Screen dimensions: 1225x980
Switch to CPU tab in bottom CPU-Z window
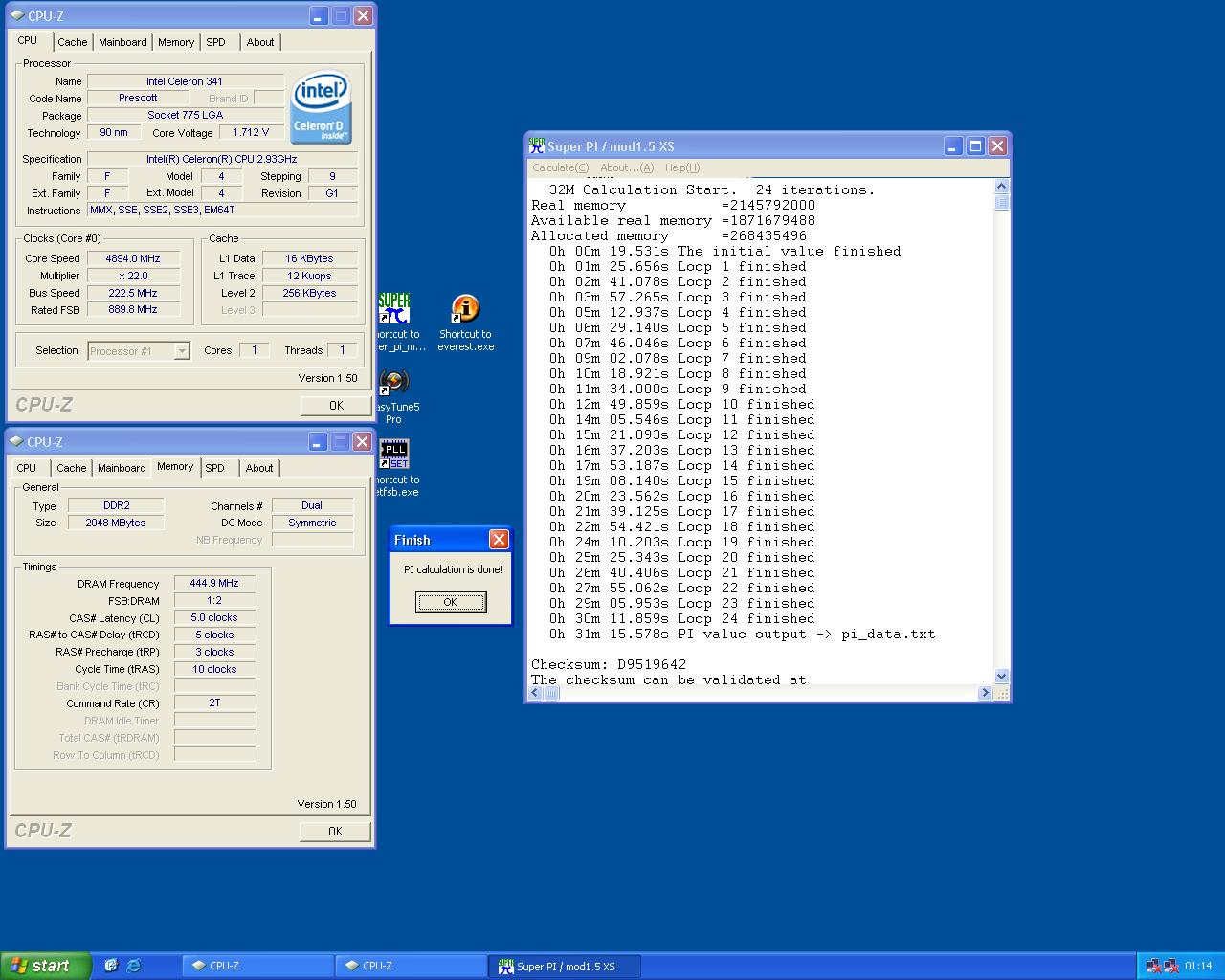pyautogui.click(x=27, y=468)
